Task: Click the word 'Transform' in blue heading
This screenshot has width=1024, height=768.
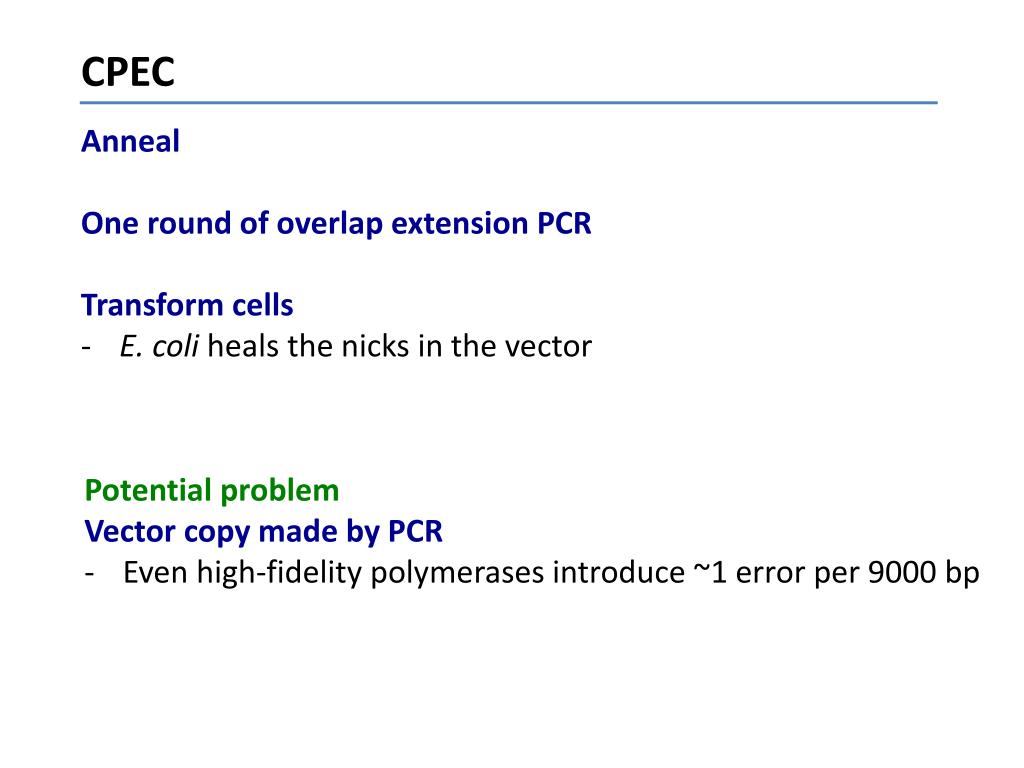Action: [152, 305]
